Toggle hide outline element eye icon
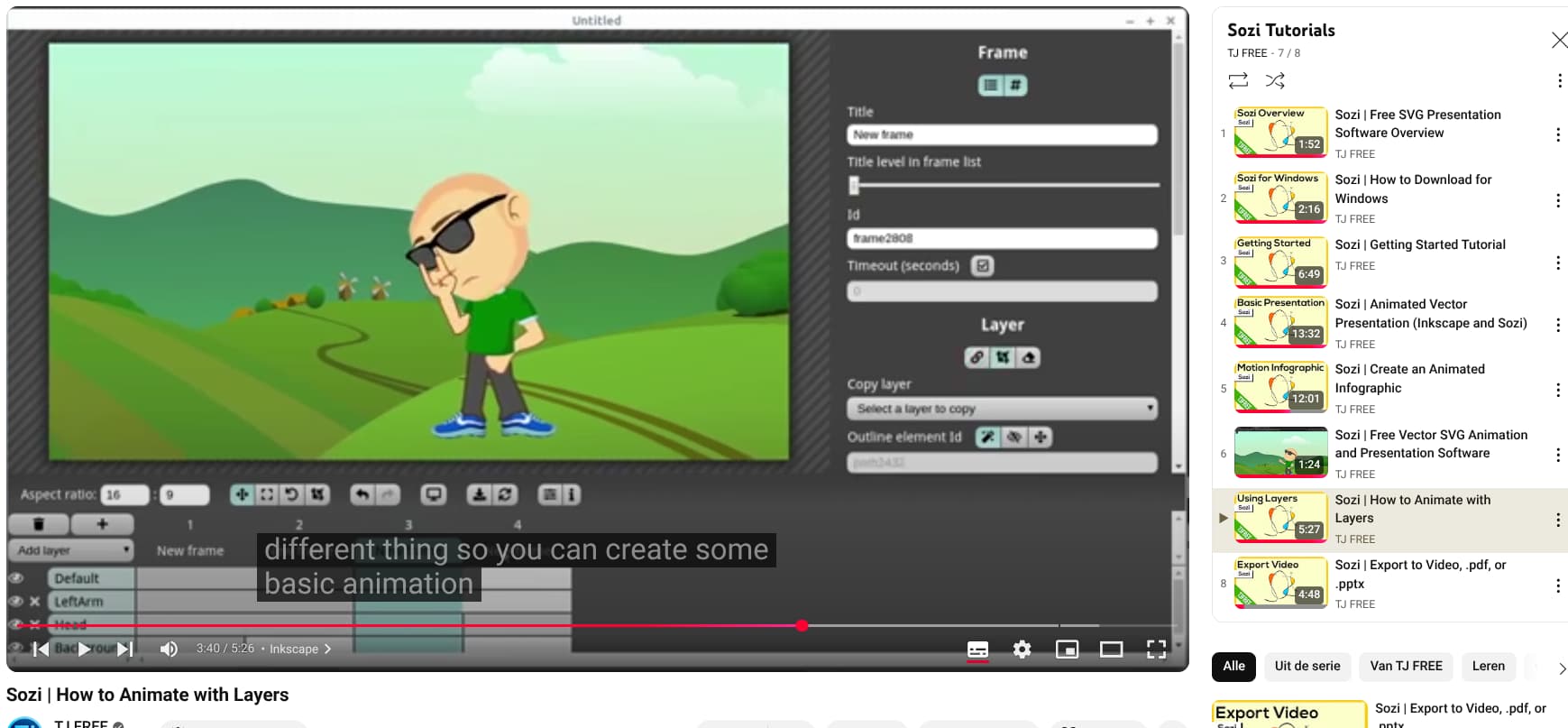 1014,438
